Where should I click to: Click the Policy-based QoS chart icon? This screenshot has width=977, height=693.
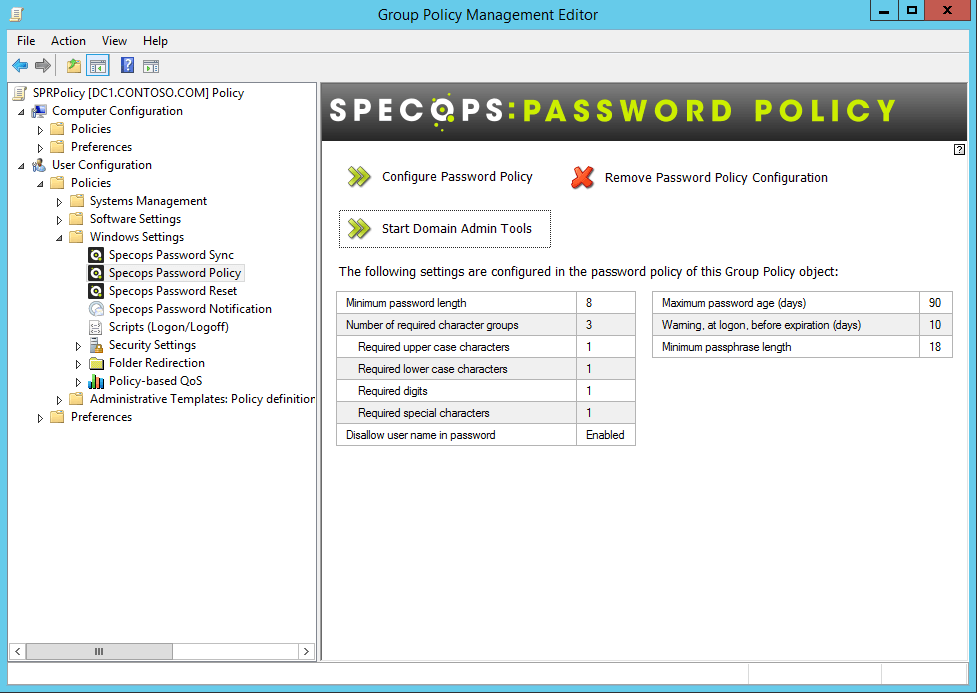tap(96, 381)
